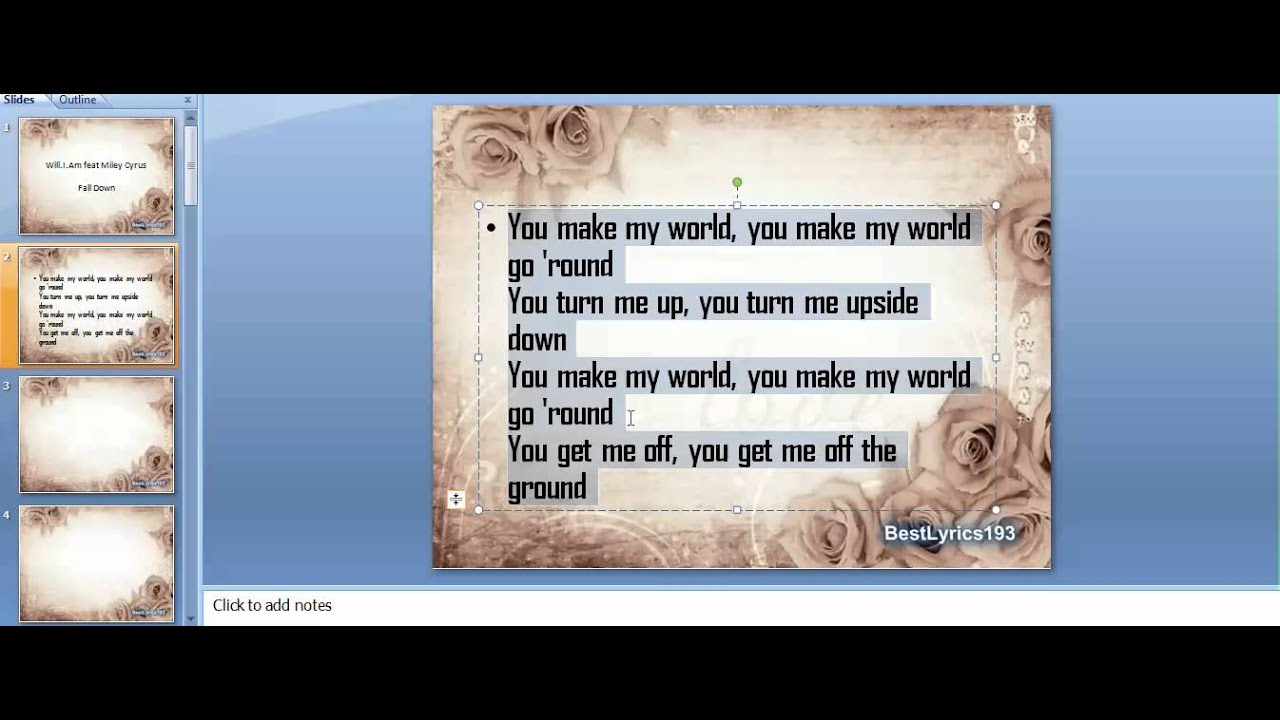Viewport: 1280px width, 720px height.
Task: Switch to the Slides tab
Action: [19, 100]
